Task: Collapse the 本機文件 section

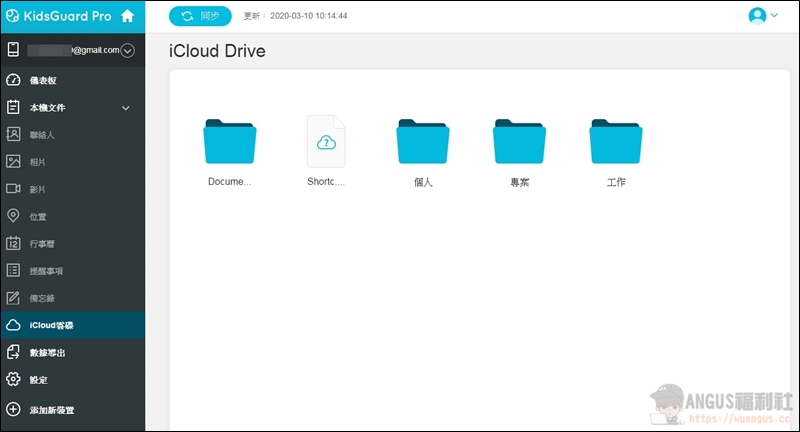Action: (x=125, y=108)
